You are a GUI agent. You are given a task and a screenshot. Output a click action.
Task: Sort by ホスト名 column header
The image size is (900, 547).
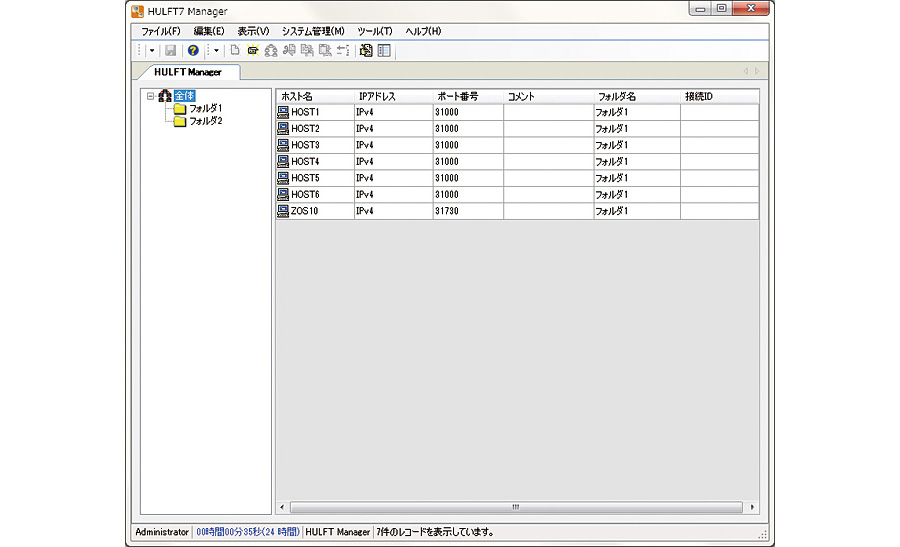point(296,96)
